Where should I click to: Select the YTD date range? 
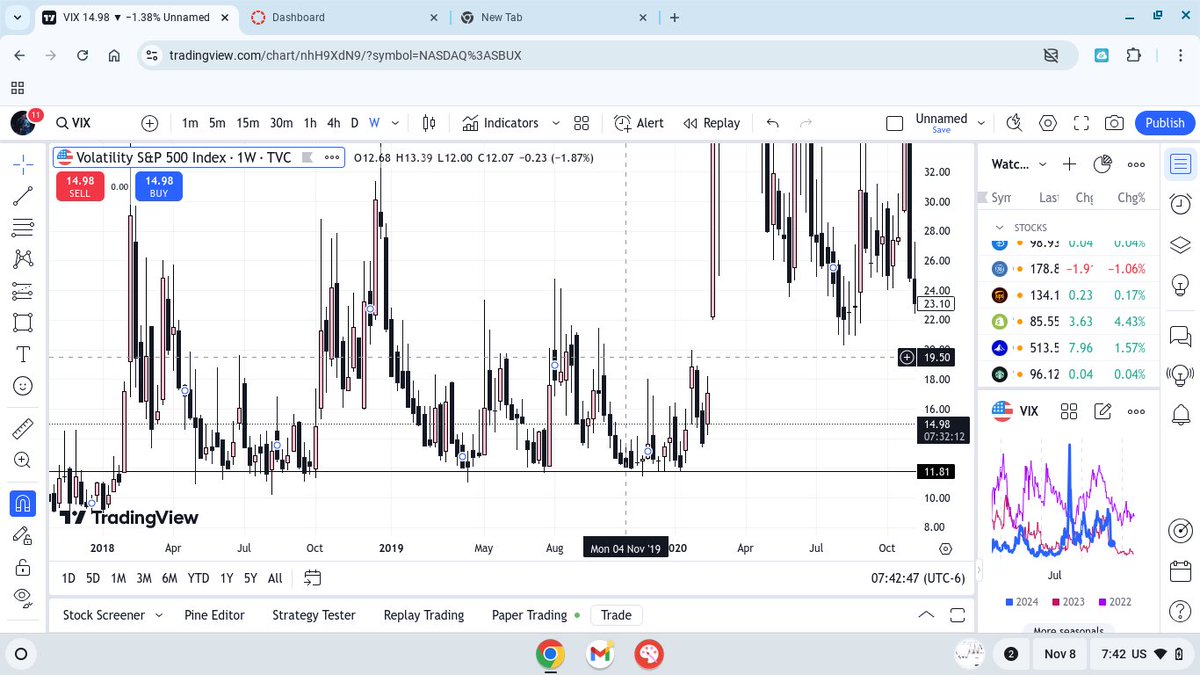tap(198, 578)
